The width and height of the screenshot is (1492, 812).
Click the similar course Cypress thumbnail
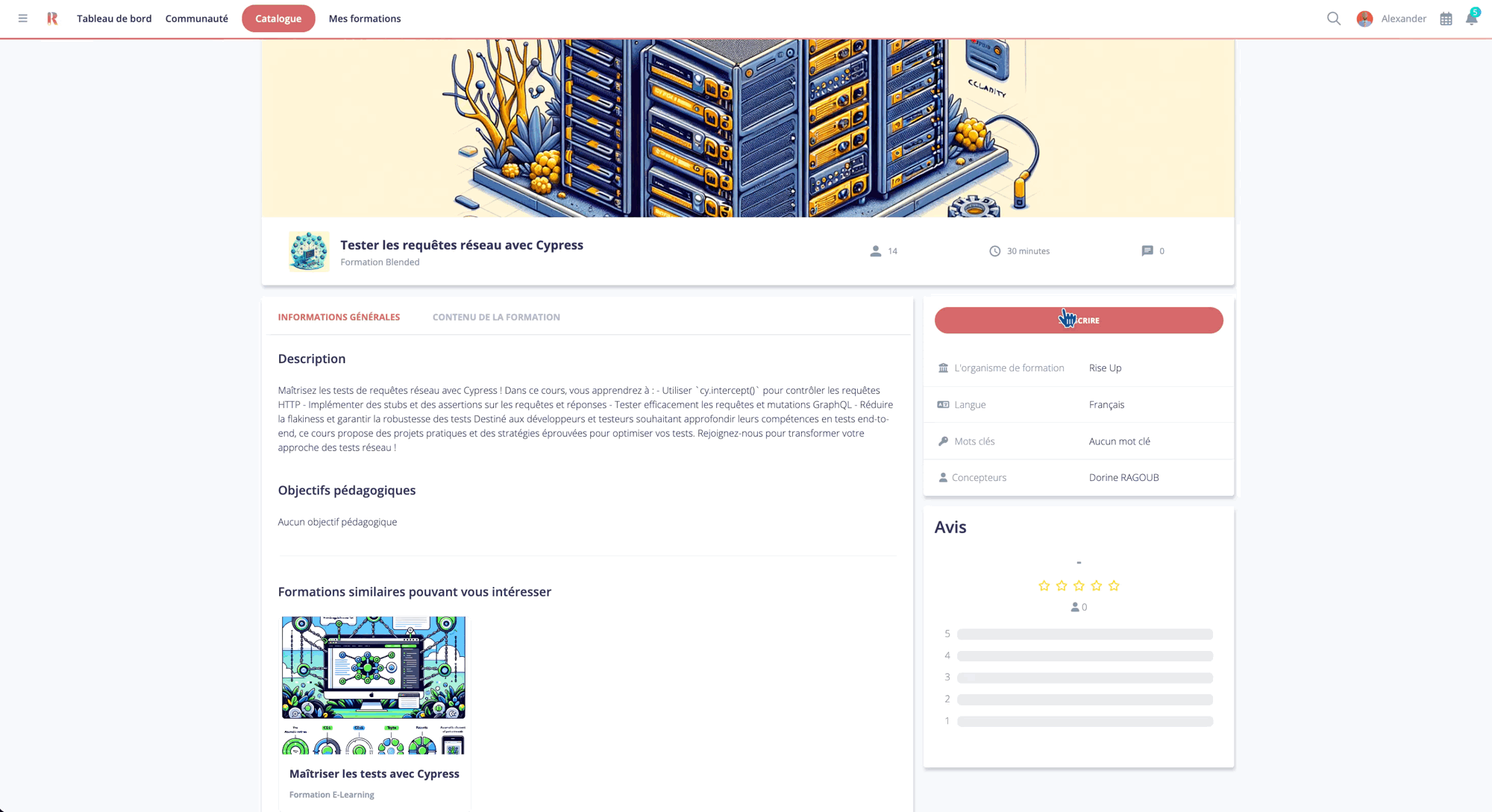coord(374,685)
